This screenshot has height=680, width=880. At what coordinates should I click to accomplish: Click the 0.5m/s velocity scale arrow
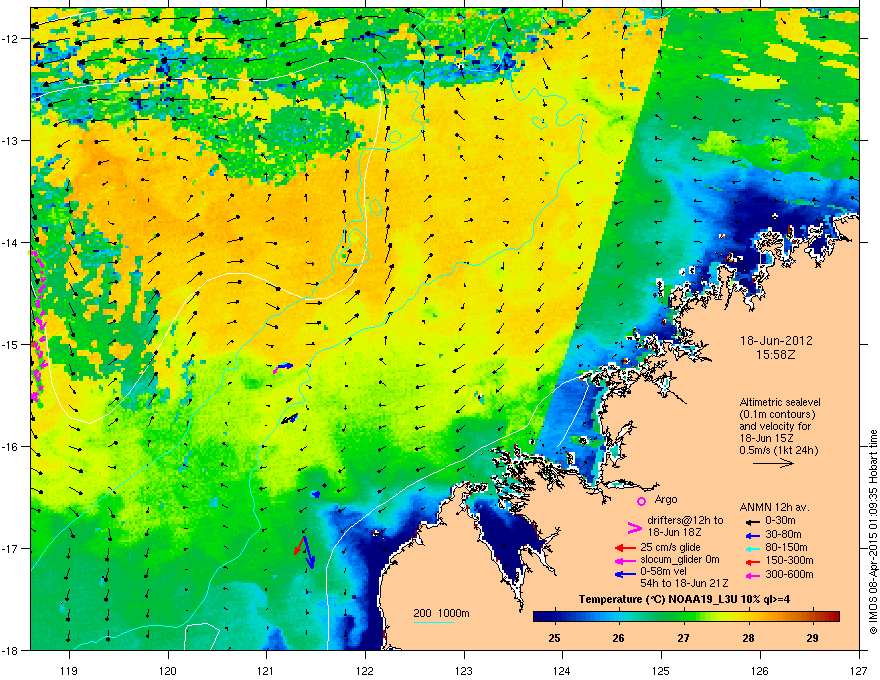pos(773,463)
